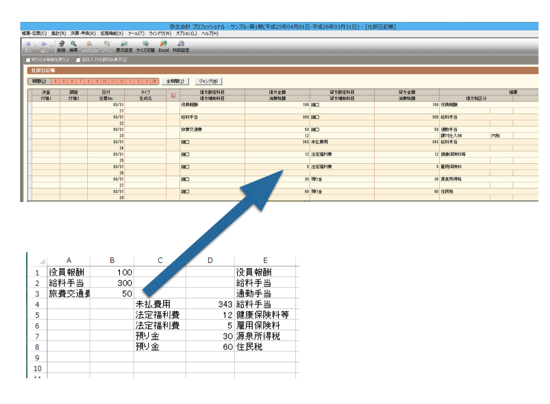
Task: Open the ツール(T) menu
Action: 136,33
